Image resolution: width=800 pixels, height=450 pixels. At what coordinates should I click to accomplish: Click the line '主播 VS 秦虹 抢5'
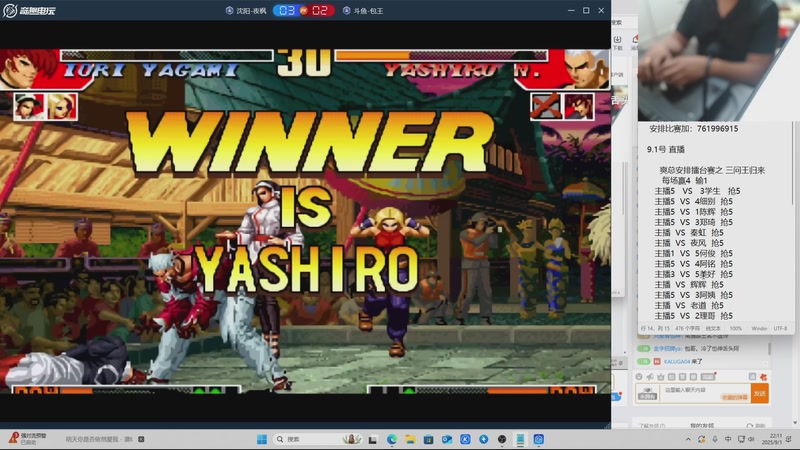[x=689, y=233]
